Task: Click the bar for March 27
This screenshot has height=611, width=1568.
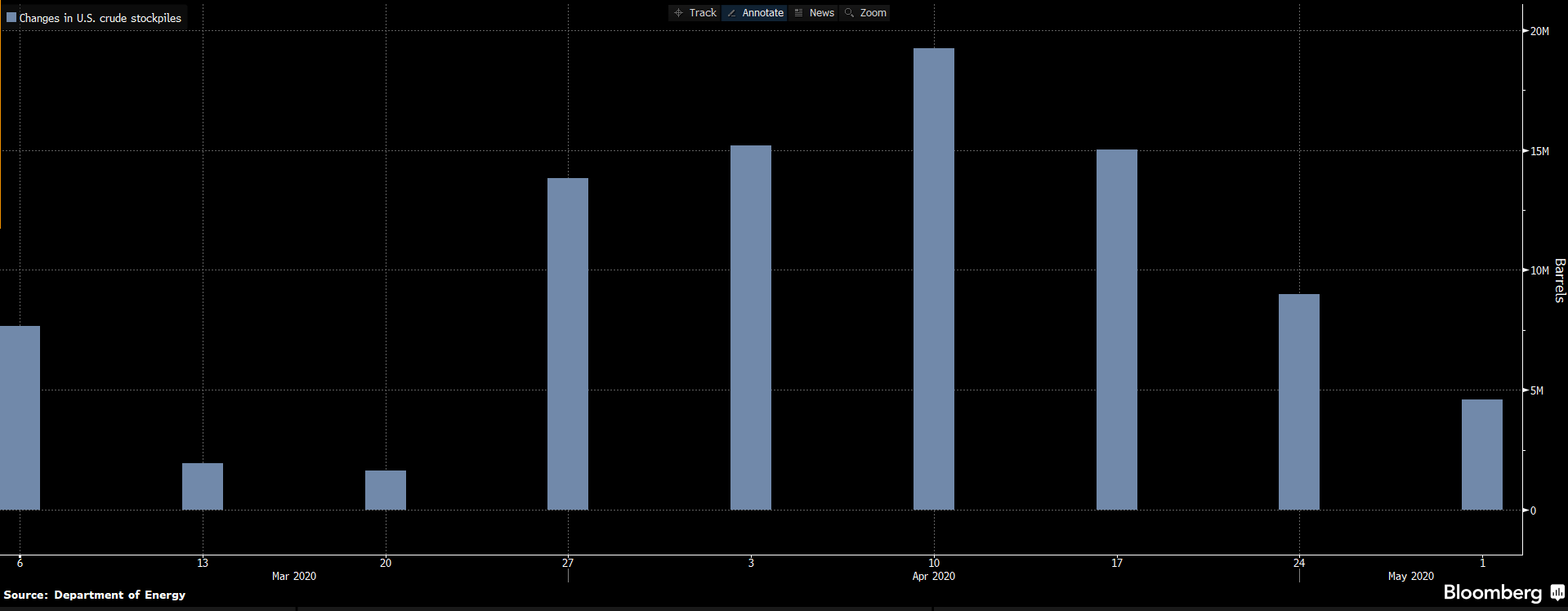Action: 568,344
